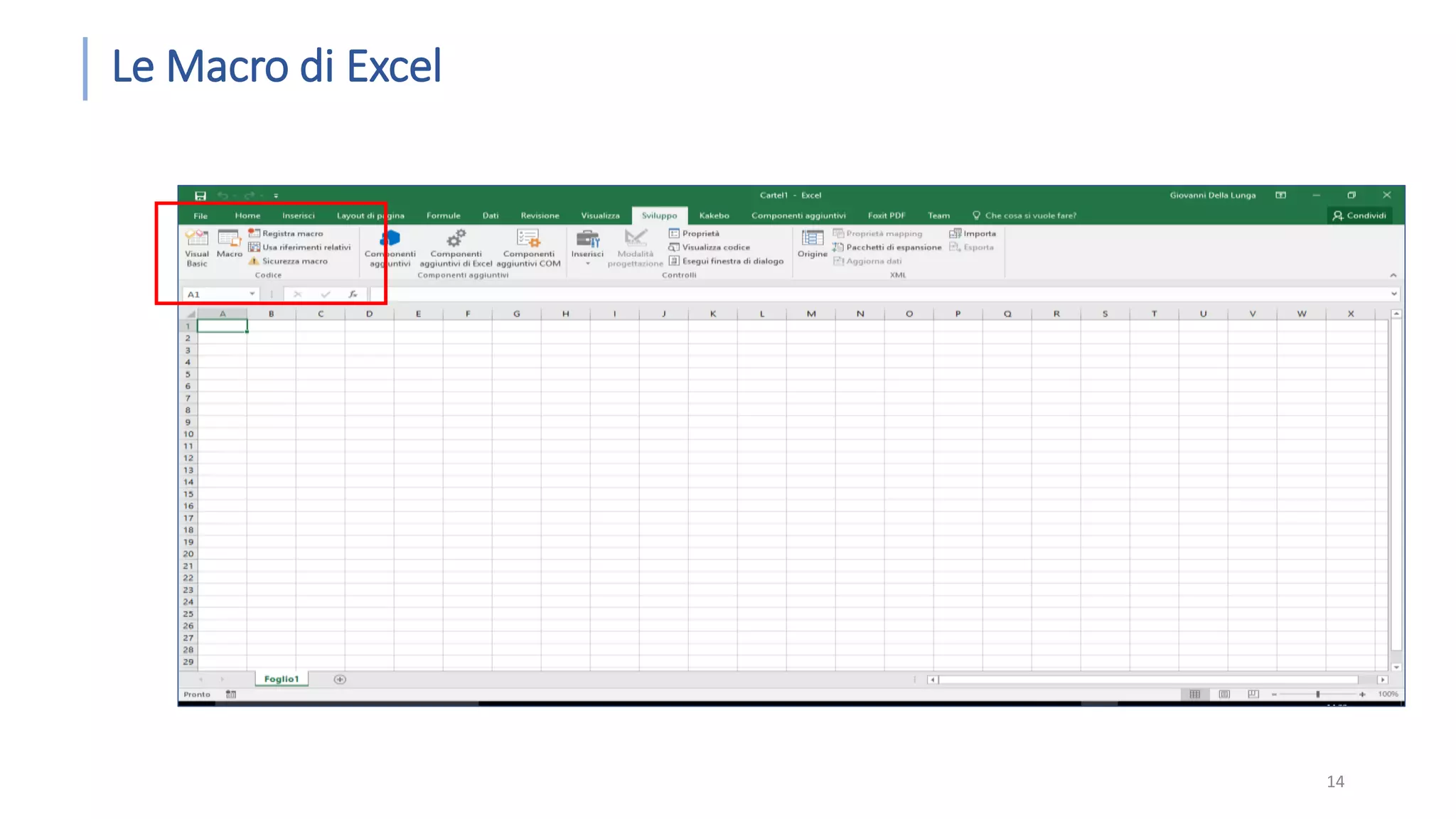The width and height of the screenshot is (1456, 819).
Task: Click the ribbon display options icon
Action: 1280,195
